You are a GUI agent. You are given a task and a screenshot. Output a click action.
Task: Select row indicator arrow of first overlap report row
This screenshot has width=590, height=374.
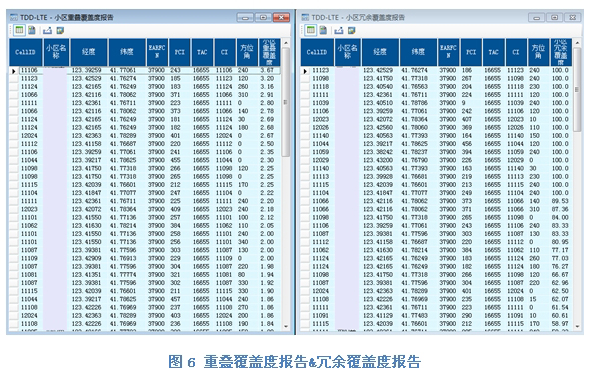click(x=14, y=70)
